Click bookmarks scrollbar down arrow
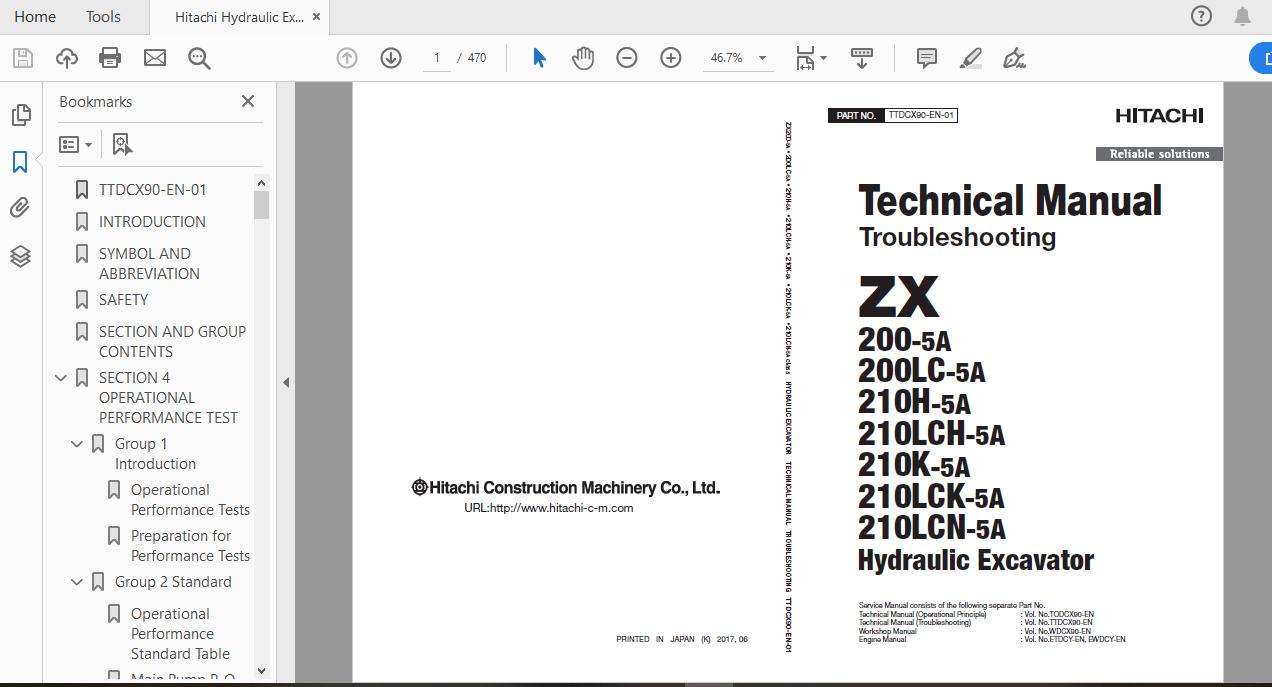Image resolution: width=1272 pixels, height=687 pixels. click(262, 671)
